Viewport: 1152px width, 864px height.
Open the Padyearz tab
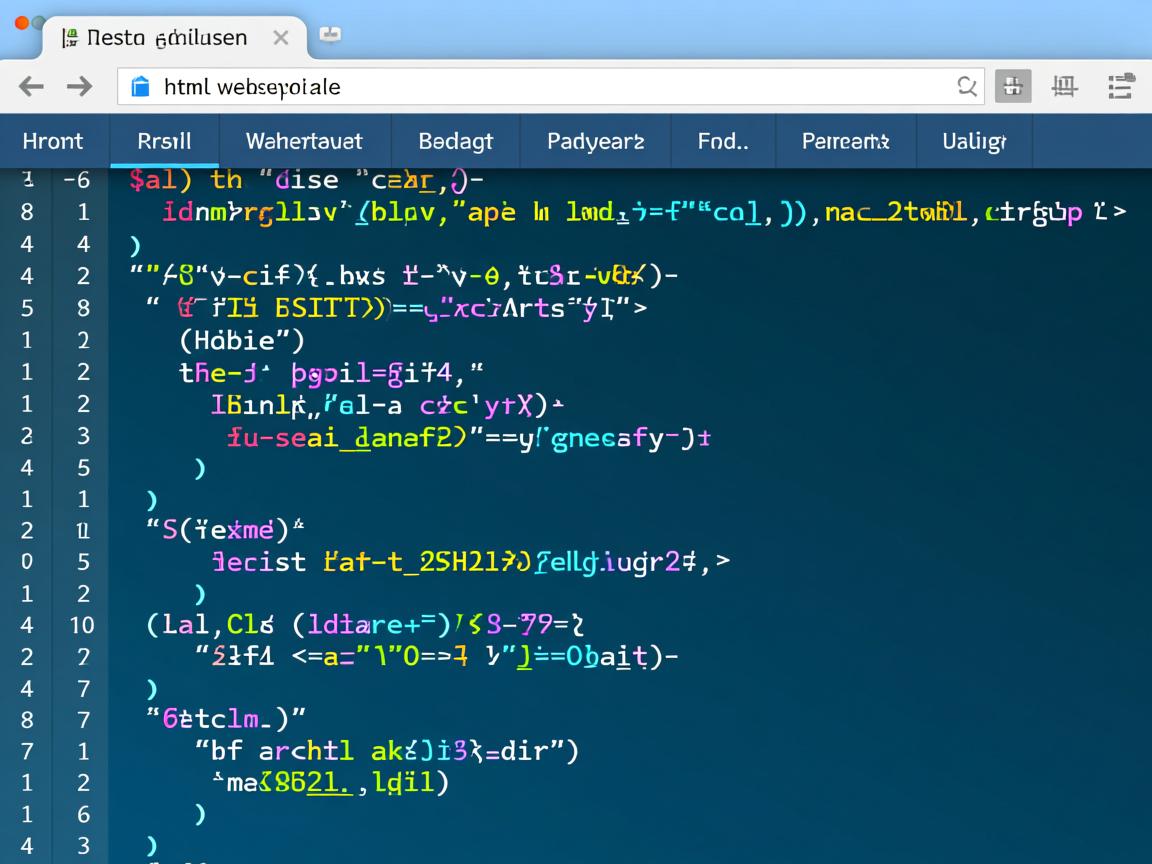click(595, 141)
